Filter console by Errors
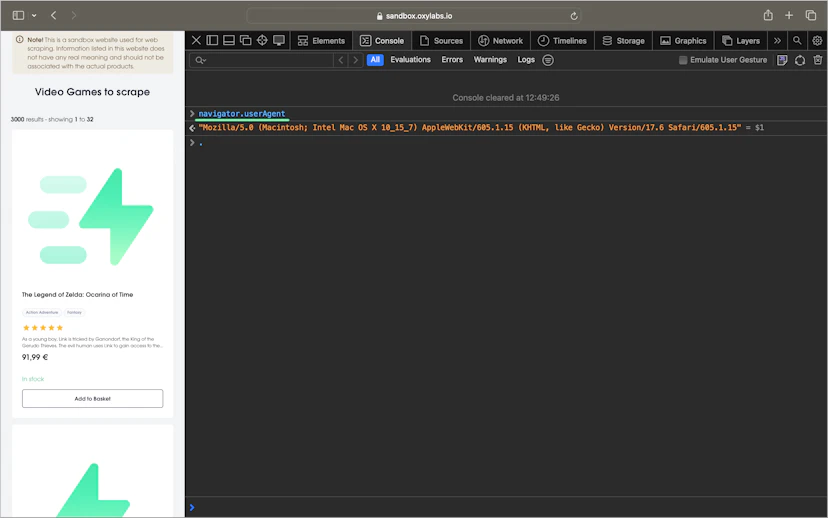This screenshot has width=828, height=518. click(x=452, y=60)
